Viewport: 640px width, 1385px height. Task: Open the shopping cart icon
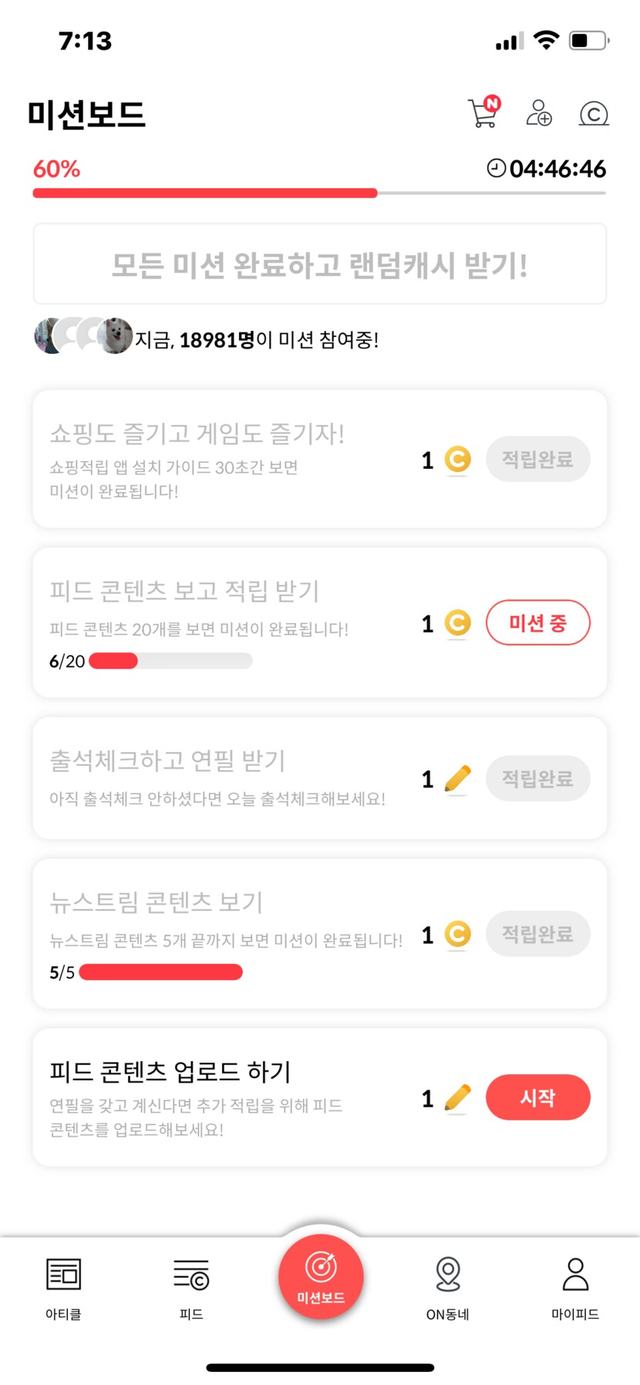(x=483, y=113)
